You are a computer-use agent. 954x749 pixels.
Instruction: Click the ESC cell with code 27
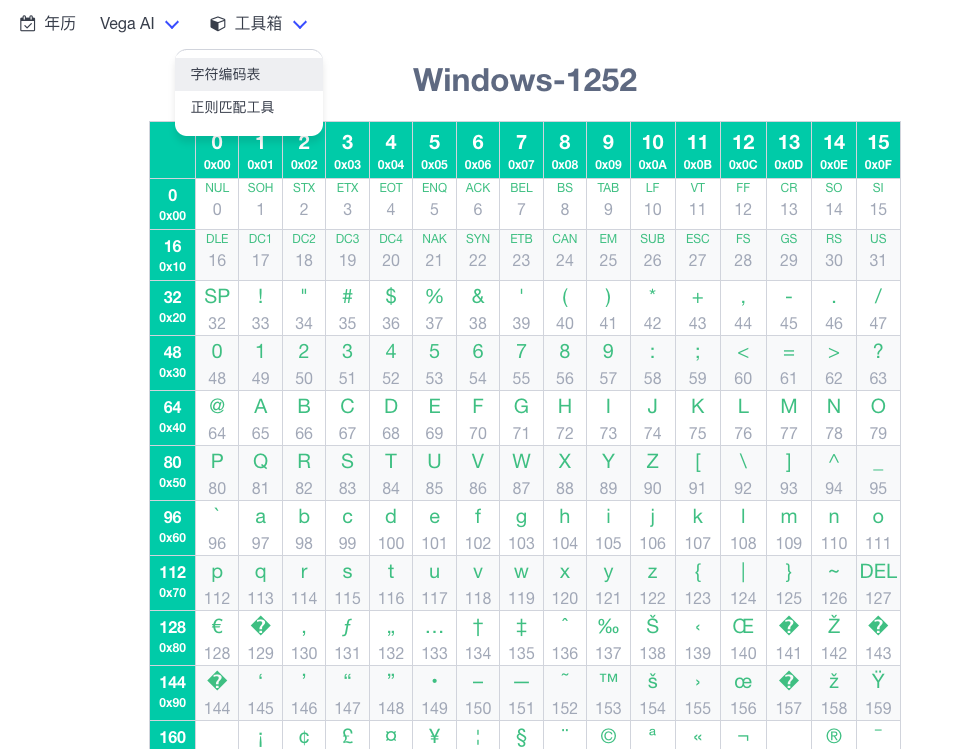click(x=698, y=255)
